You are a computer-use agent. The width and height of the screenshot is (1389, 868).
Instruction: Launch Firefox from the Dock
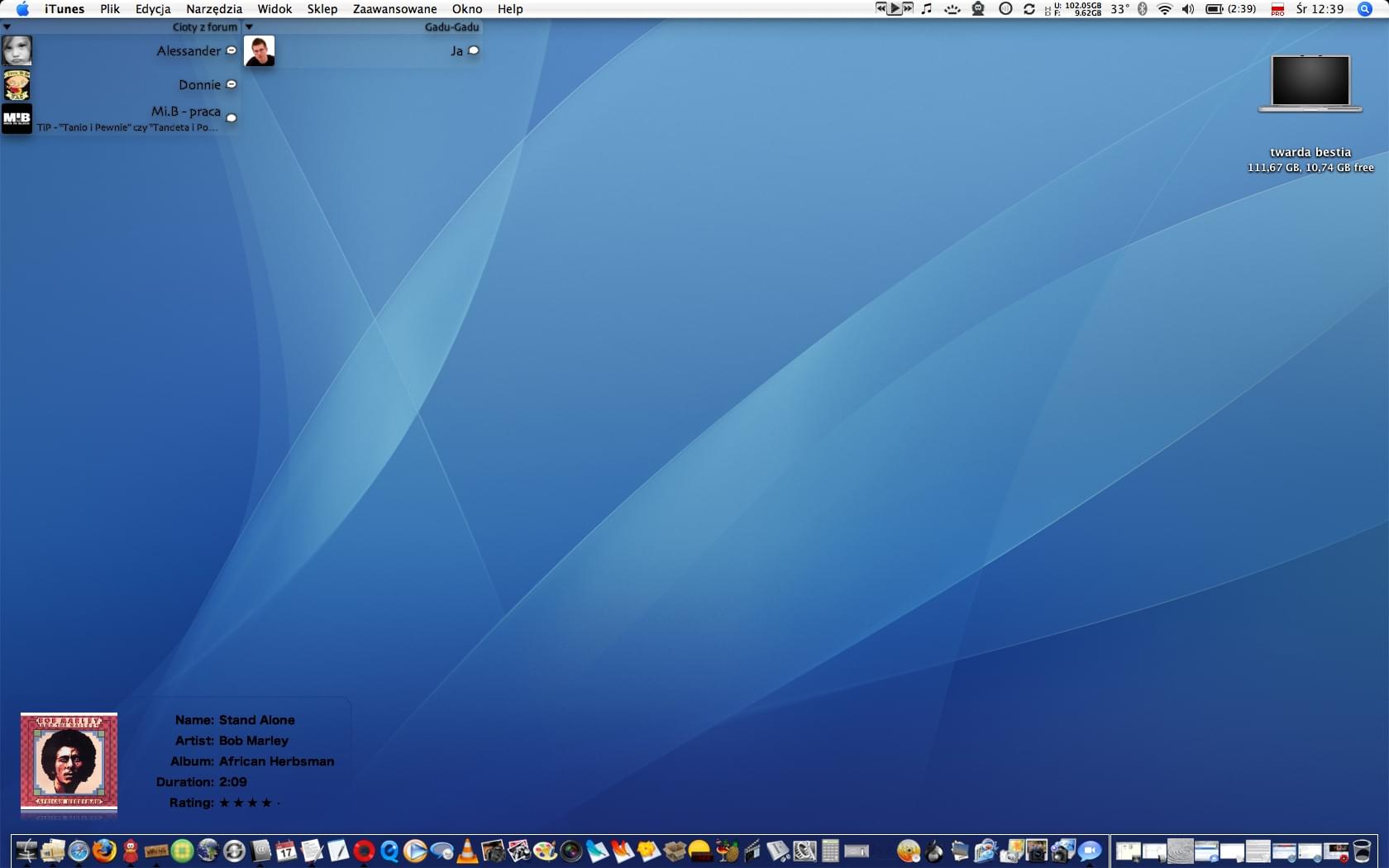104,850
